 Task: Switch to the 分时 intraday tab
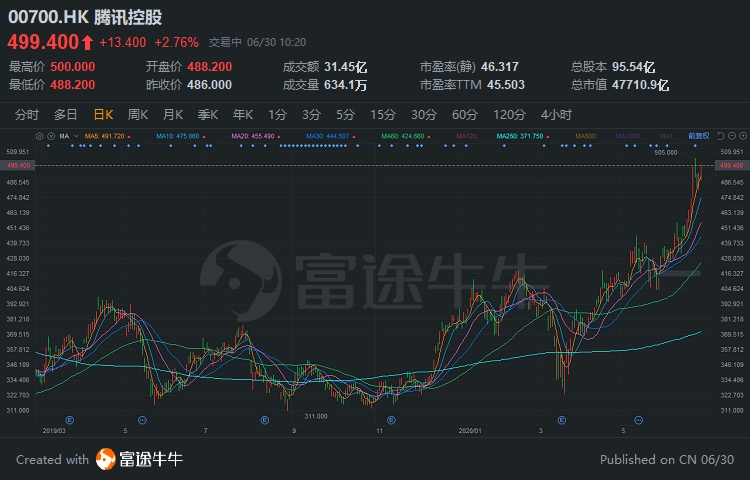click(x=27, y=114)
